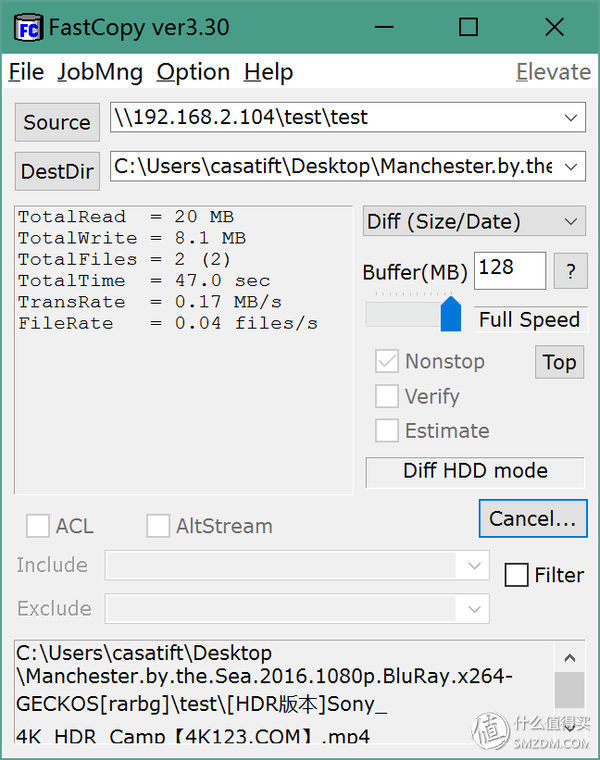Open the Diff (Size/Date) mode dropdown
The image size is (600, 760).
[571, 222]
